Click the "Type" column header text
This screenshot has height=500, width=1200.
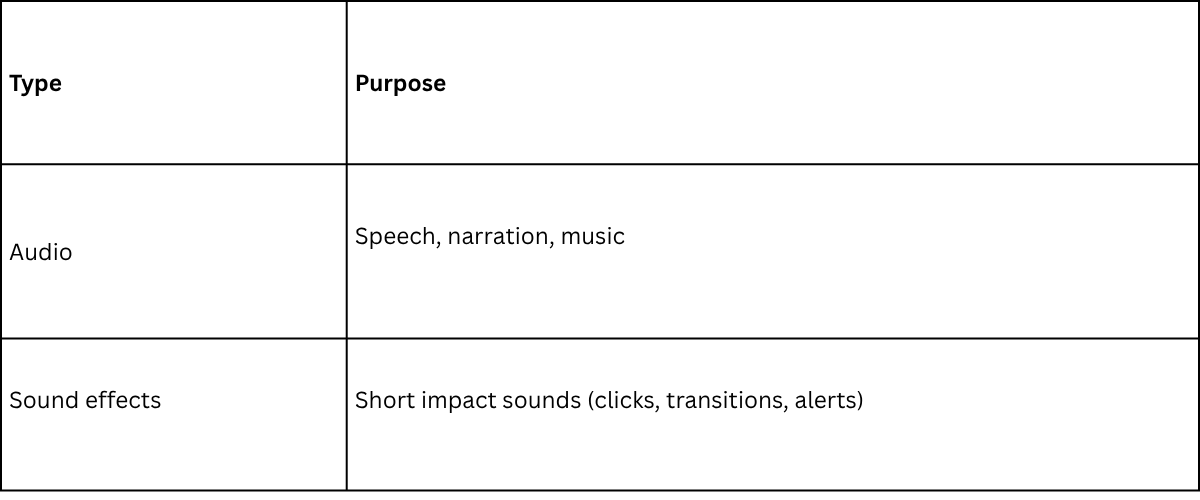[35, 84]
